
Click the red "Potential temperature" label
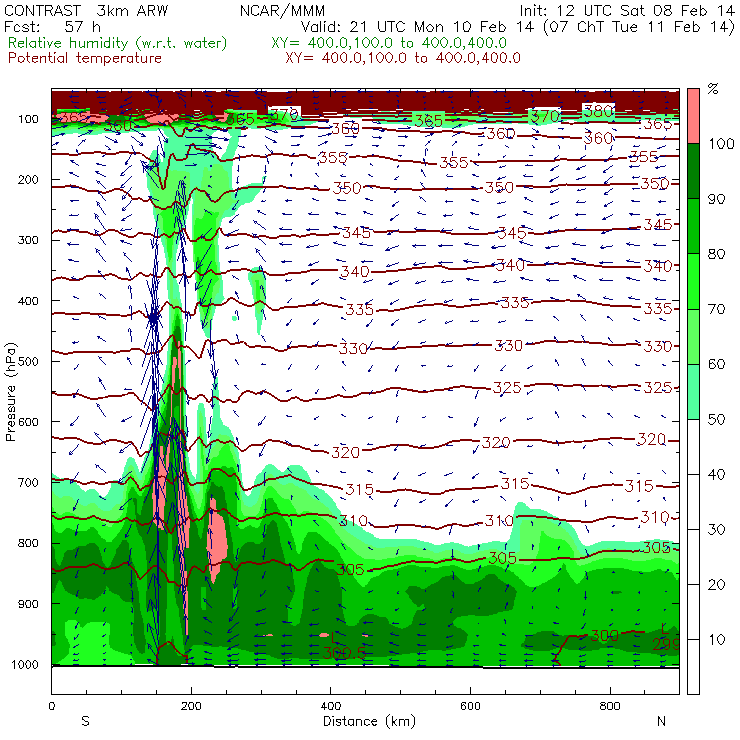point(84,58)
